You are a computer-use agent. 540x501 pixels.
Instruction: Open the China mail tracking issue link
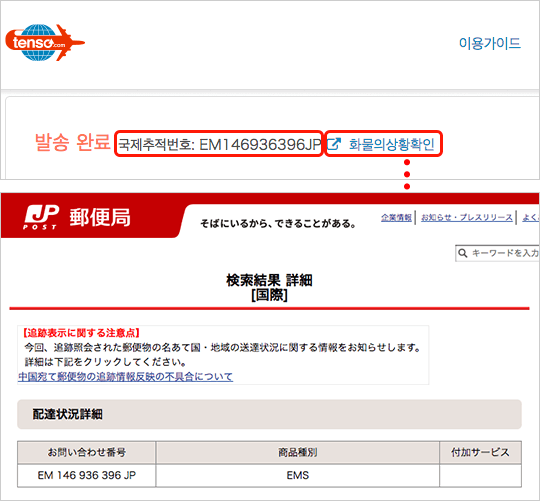[x=125, y=376]
